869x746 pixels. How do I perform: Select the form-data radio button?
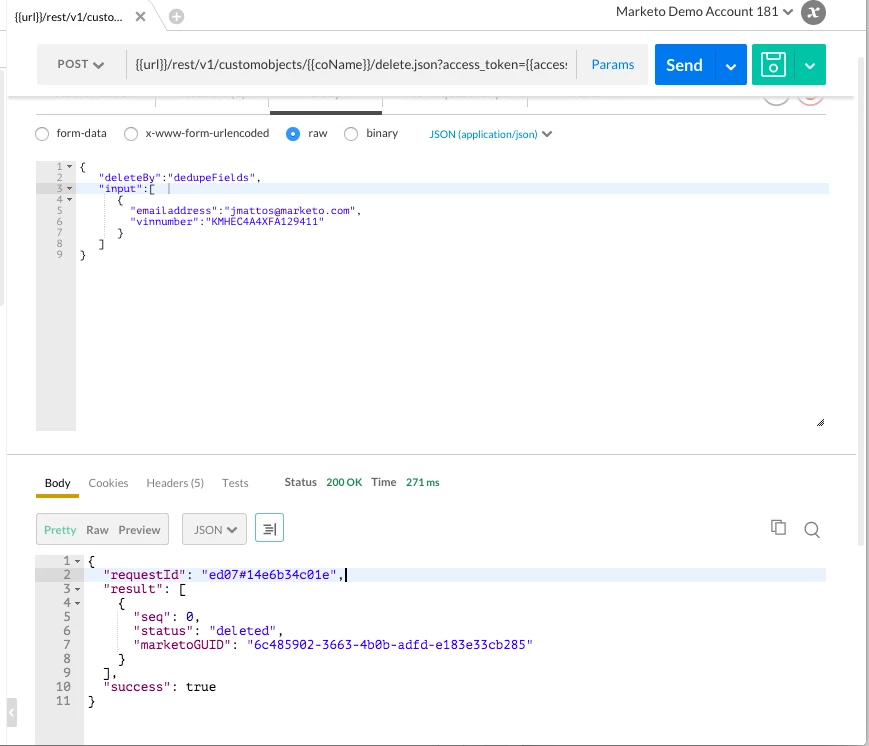coord(42,134)
